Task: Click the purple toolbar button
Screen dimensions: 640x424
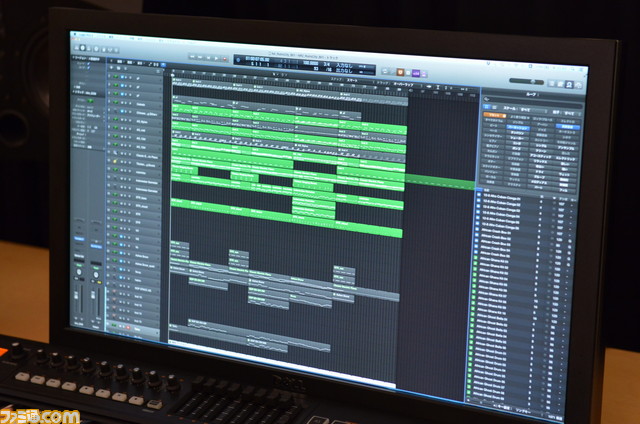Action: (415, 73)
